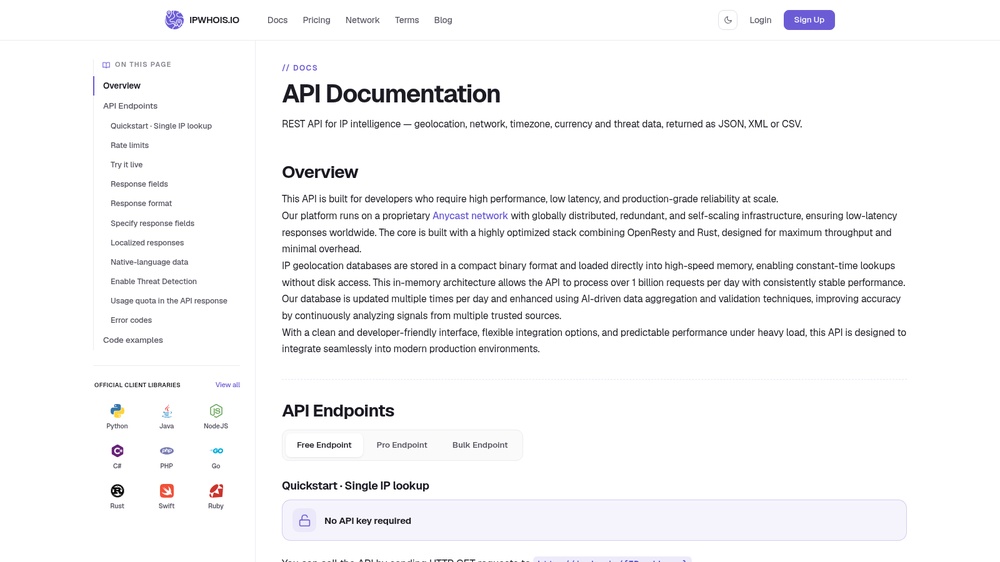Open the Rust client library
The image size is (1000, 562).
coord(117,497)
